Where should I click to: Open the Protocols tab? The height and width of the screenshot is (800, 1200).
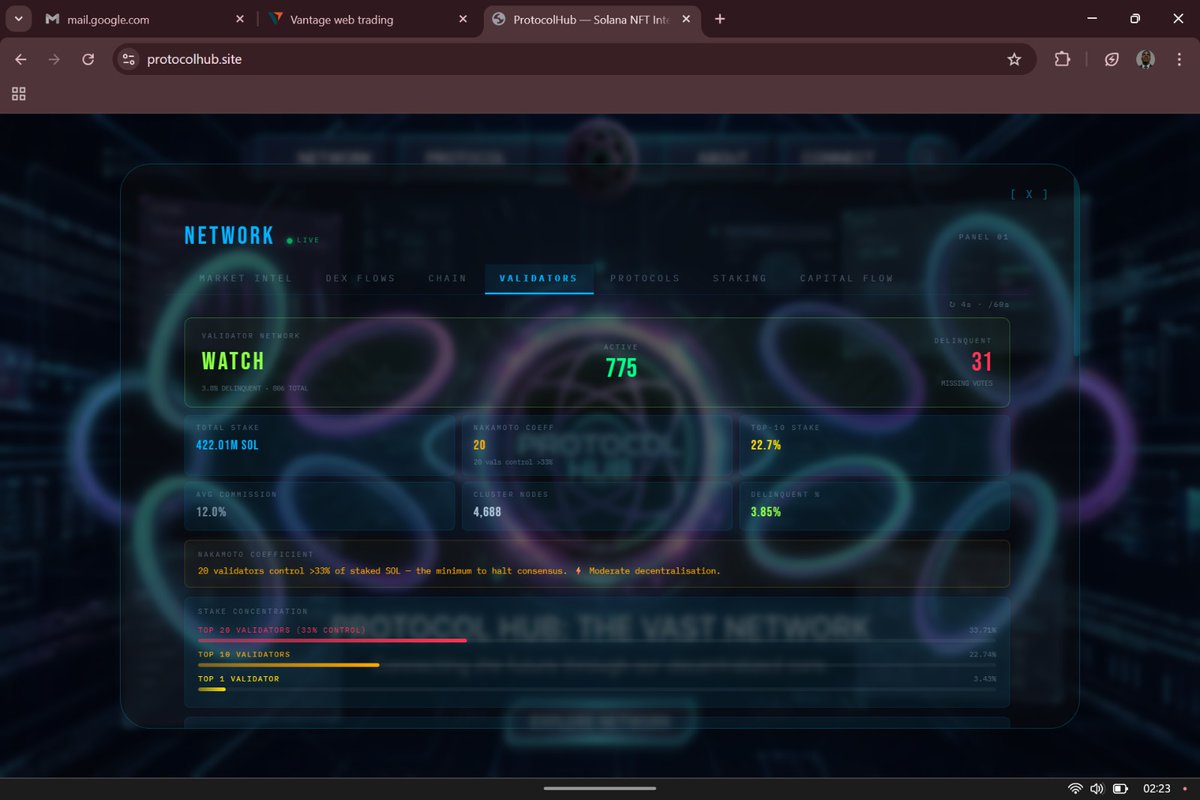pos(645,278)
